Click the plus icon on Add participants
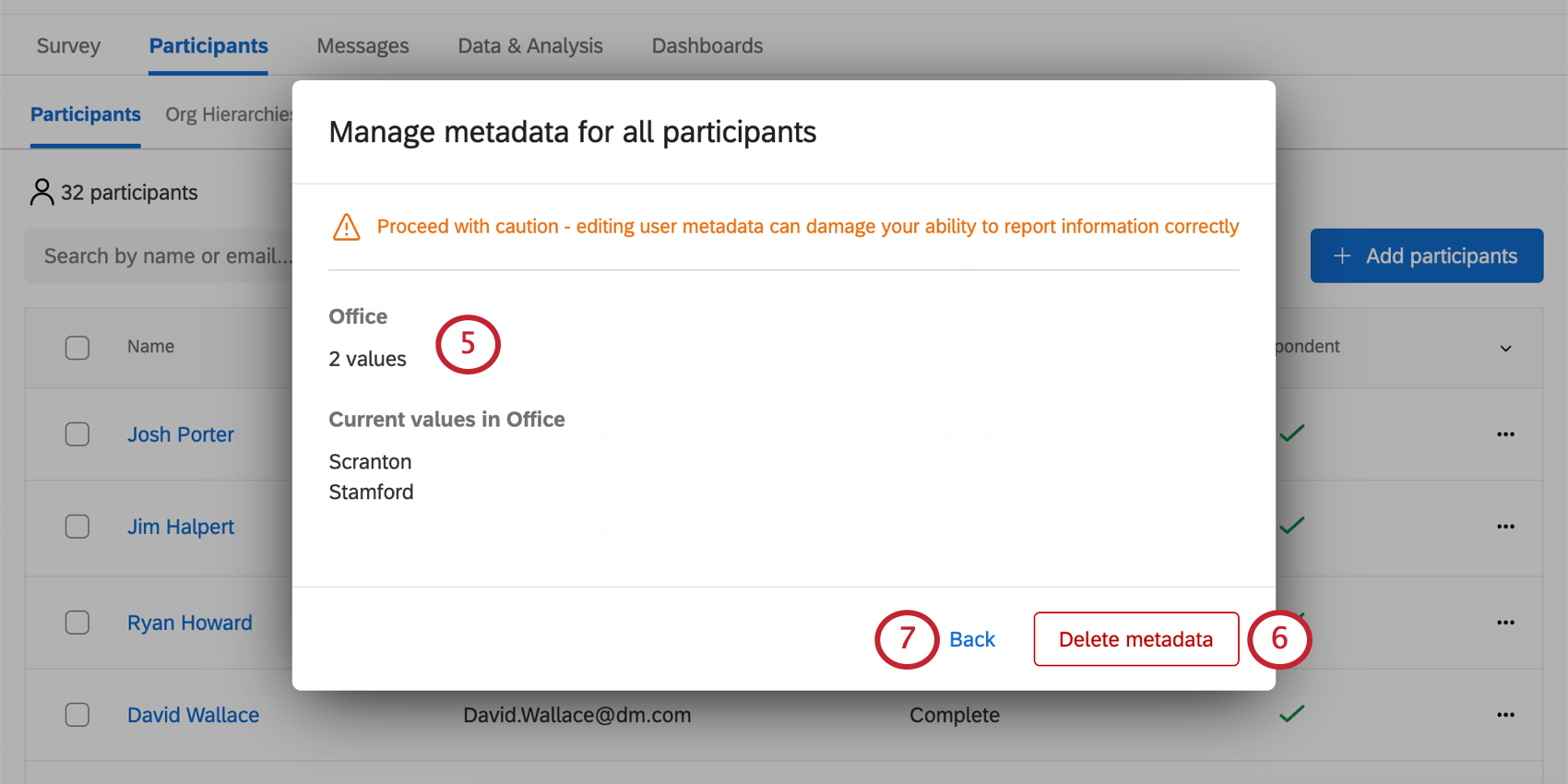 tap(1343, 255)
